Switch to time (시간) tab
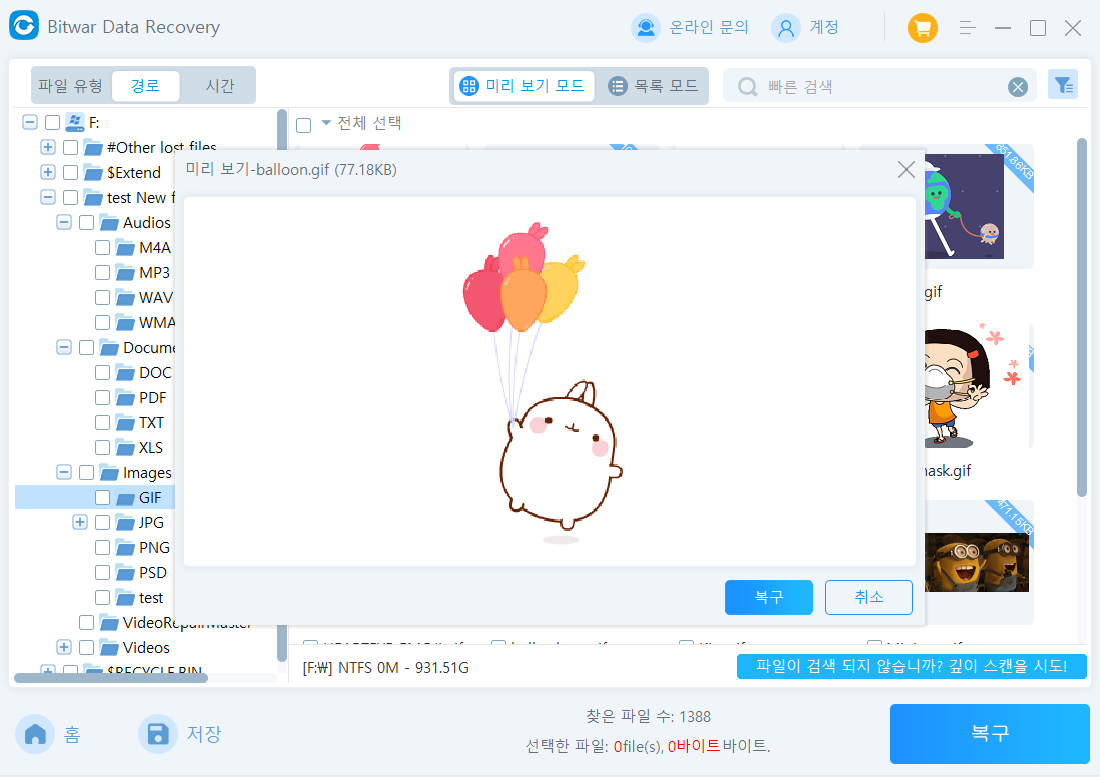The width and height of the screenshot is (1100, 777). pyautogui.click(x=220, y=86)
